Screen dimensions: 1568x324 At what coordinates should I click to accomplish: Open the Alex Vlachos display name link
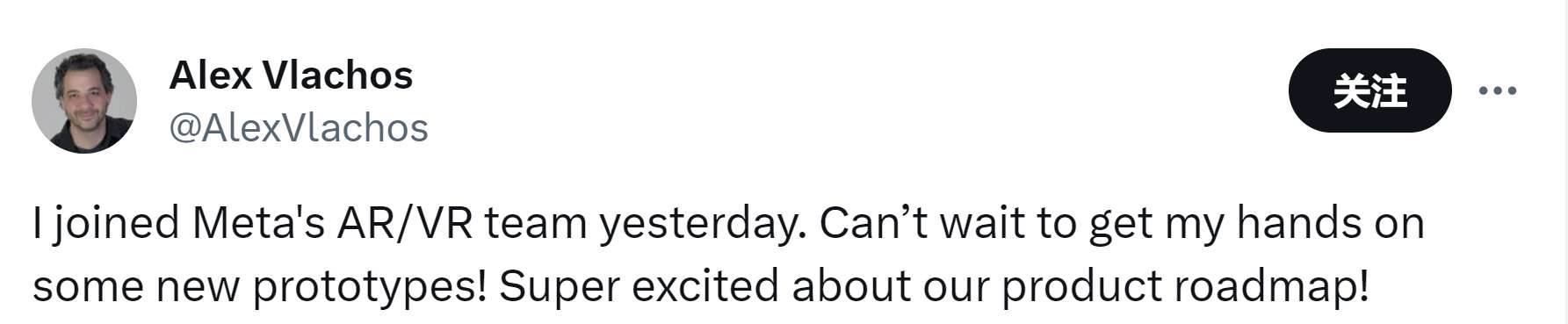(291, 76)
